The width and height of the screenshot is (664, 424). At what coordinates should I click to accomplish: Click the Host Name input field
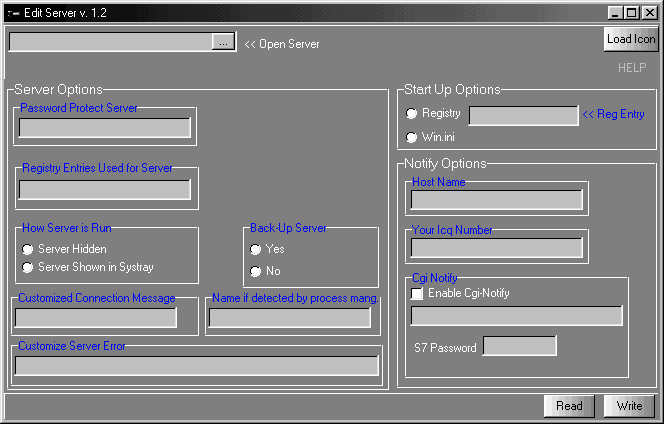pos(496,200)
